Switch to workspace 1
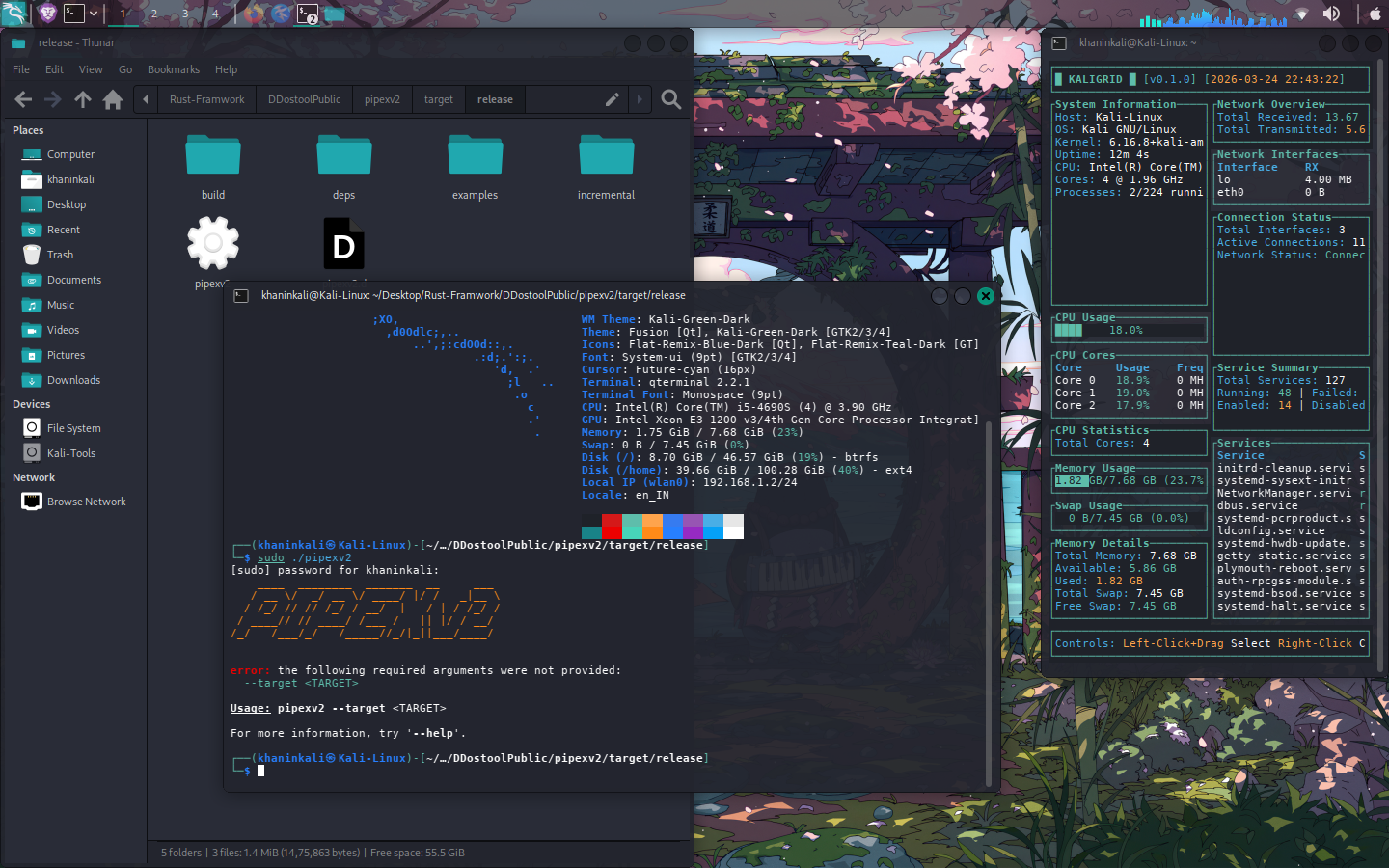Screen dimensions: 1389x868 tap(123, 14)
